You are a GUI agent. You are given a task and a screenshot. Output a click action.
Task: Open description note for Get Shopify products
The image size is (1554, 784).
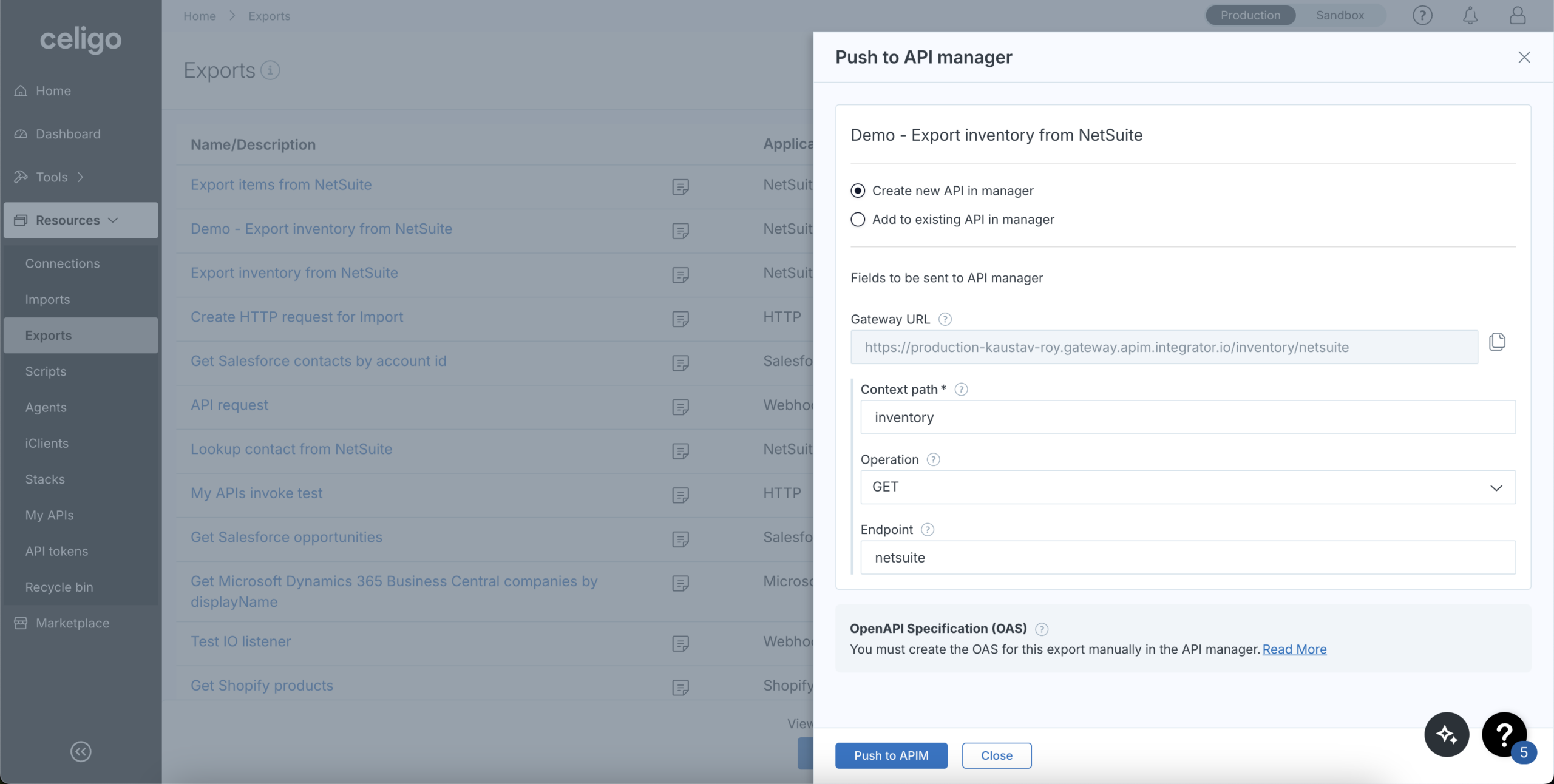tap(680, 688)
